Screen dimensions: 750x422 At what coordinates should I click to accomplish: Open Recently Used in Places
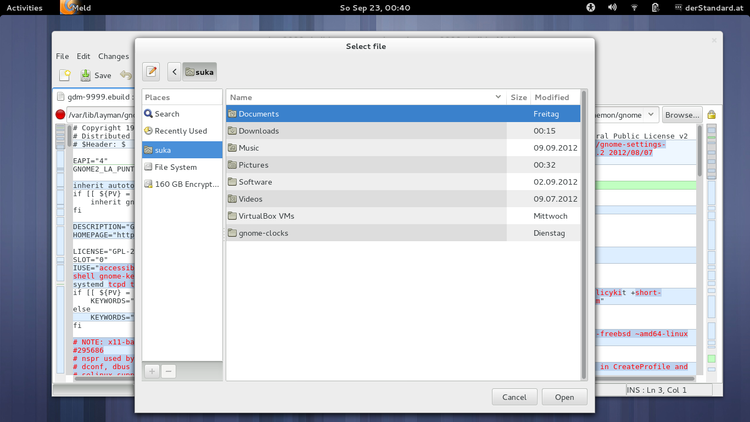180,131
